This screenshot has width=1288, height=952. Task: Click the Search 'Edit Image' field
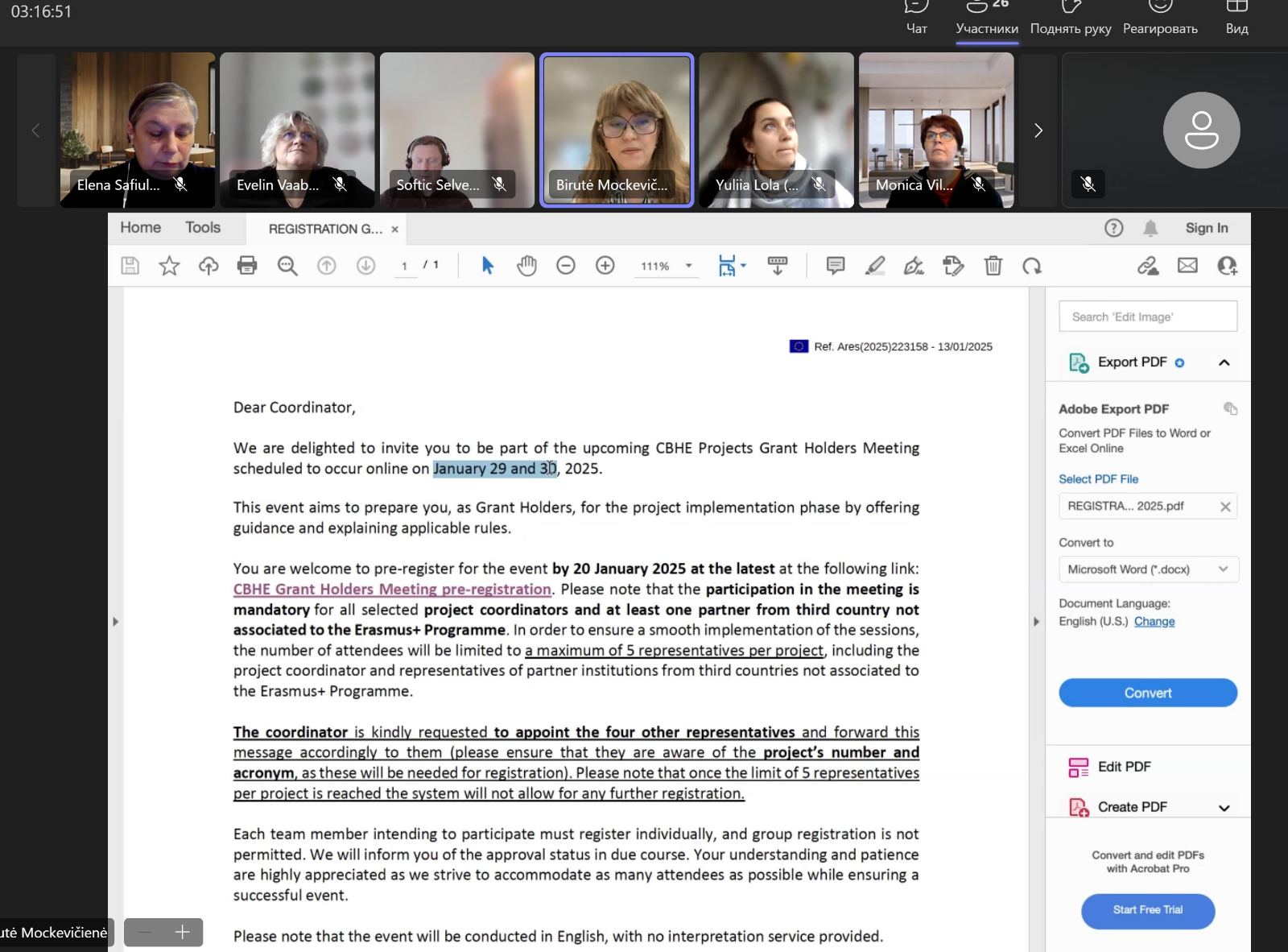[1148, 317]
